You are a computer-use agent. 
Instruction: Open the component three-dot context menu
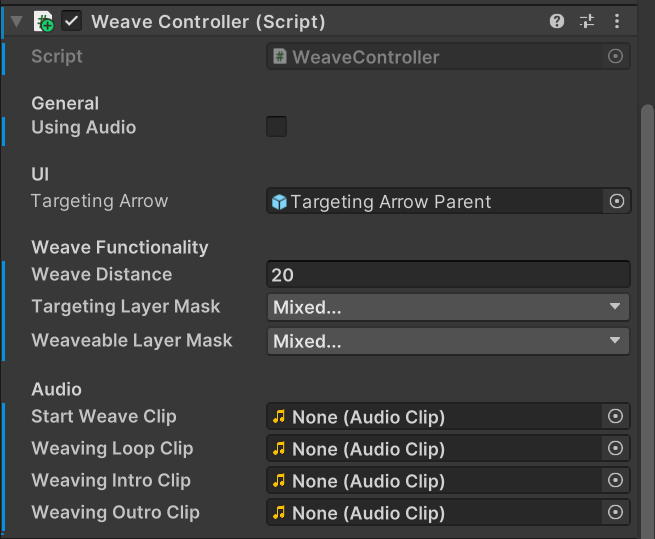pyautogui.click(x=617, y=21)
